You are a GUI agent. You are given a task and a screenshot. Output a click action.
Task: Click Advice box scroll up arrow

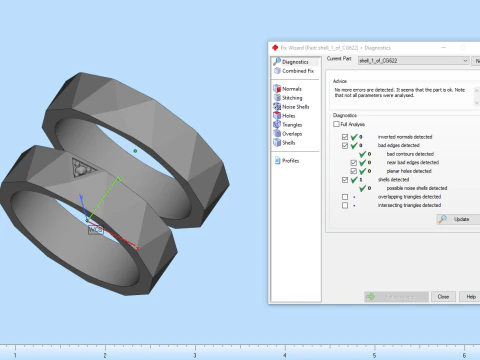(476, 90)
